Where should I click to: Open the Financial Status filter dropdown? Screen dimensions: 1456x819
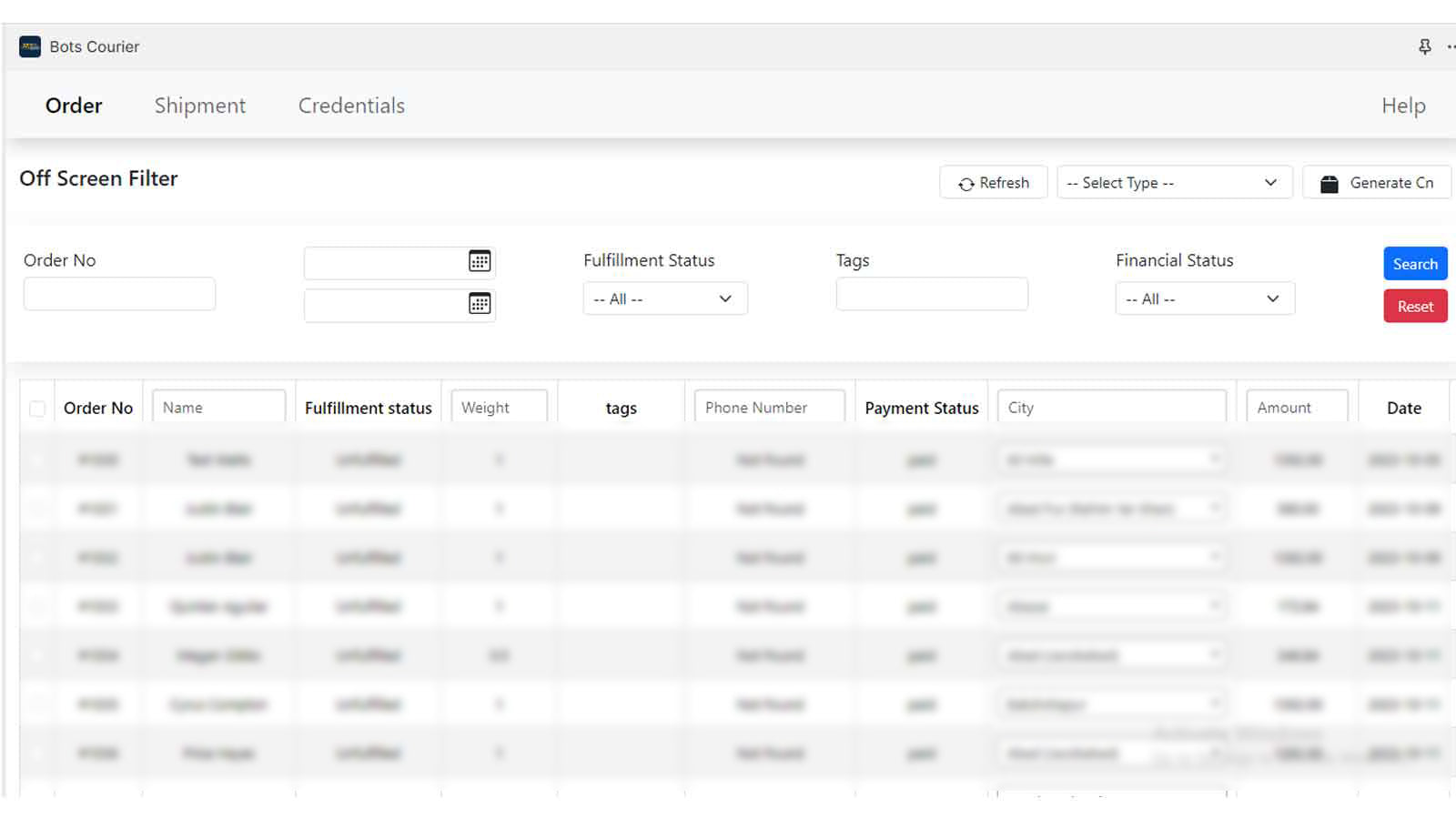tap(1204, 299)
